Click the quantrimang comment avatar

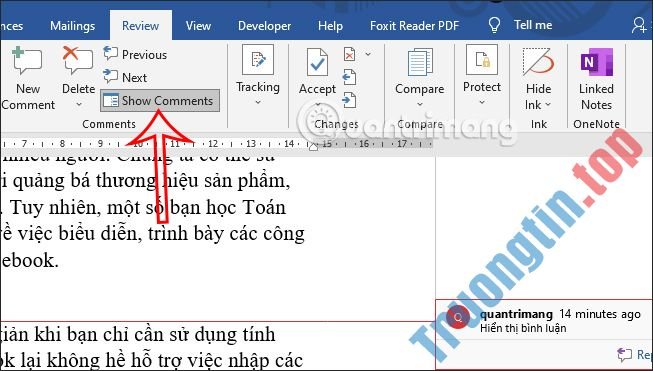pos(458,317)
